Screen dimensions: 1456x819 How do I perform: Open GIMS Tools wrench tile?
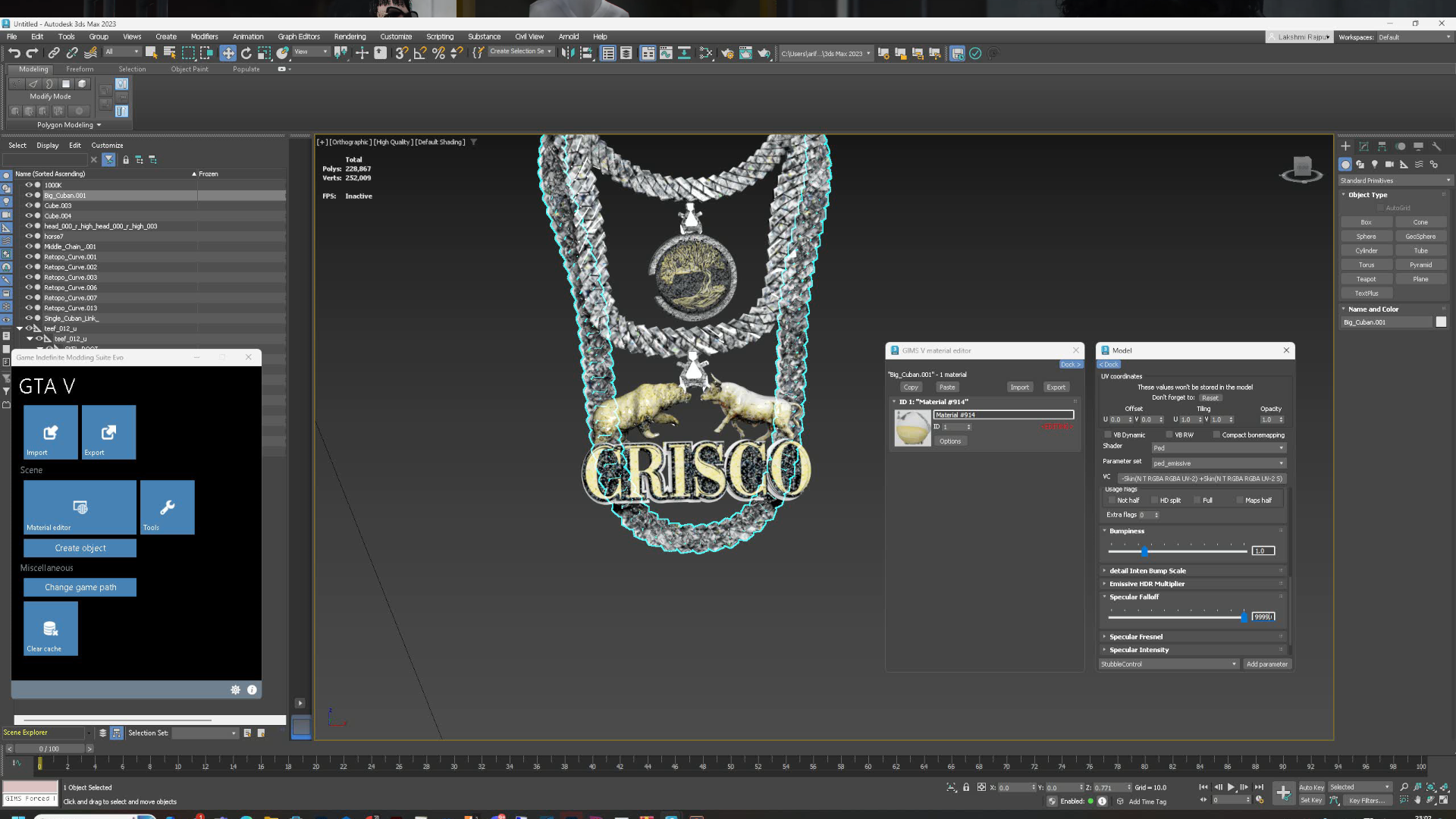click(167, 507)
